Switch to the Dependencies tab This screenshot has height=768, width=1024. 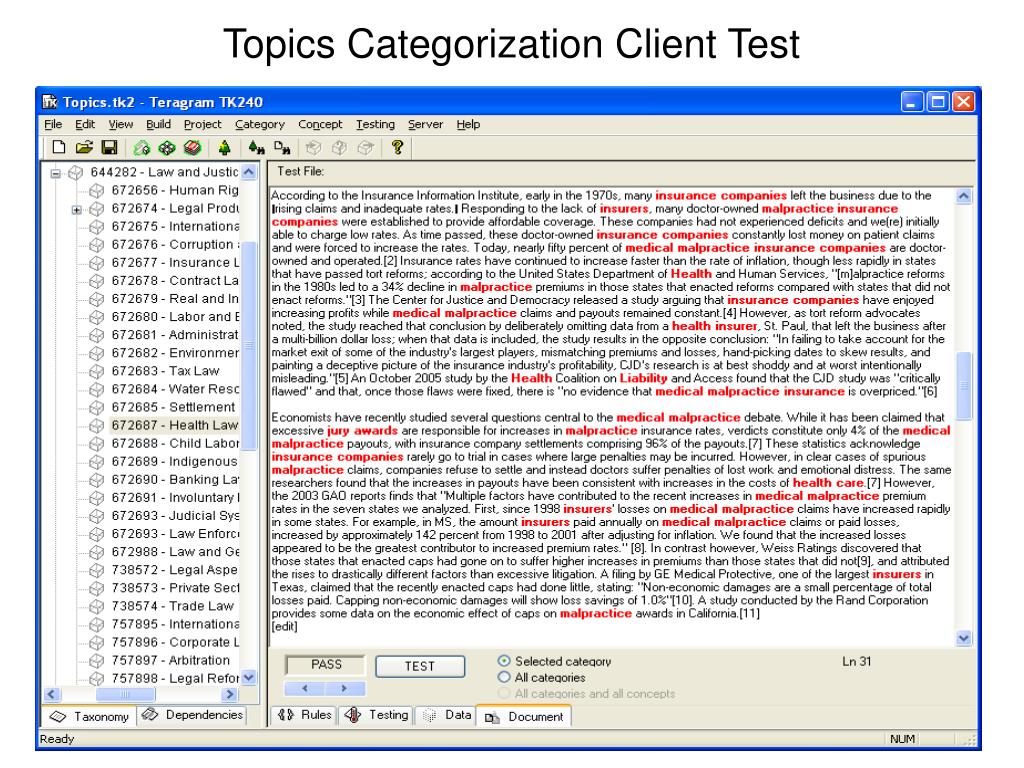click(193, 715)
